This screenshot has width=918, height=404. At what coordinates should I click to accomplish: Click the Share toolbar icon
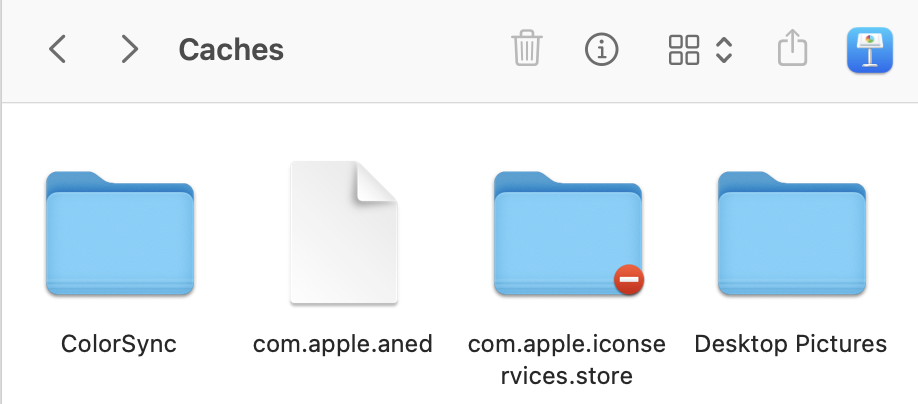coord(792,48)
